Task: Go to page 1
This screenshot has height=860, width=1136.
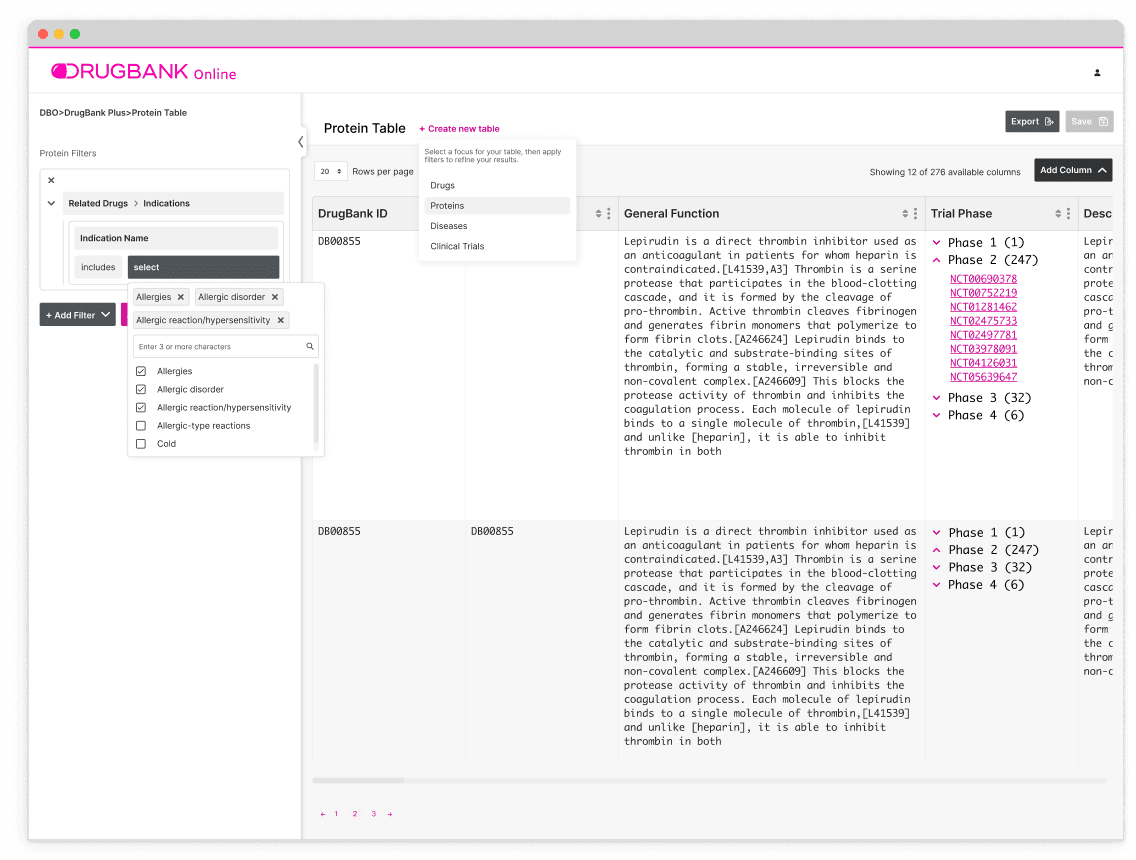Action: point(336,814)
